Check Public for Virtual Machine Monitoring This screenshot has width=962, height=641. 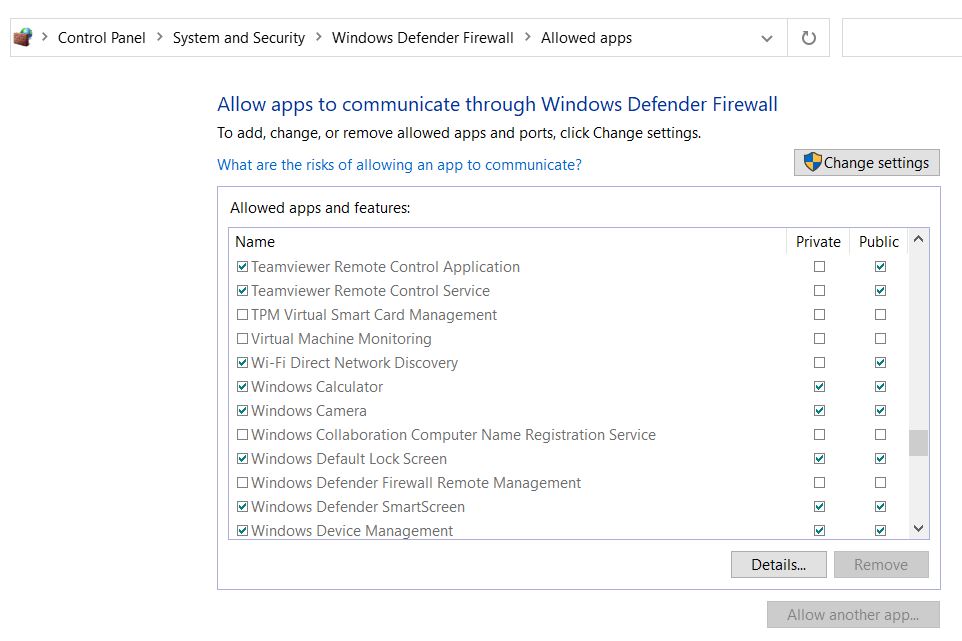pos(880,339)
